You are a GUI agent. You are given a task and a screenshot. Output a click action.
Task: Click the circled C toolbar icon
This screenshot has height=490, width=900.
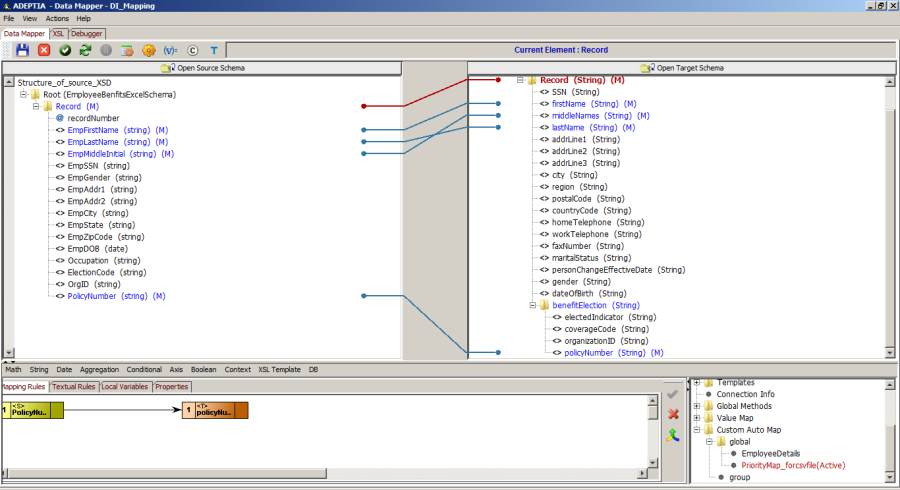[192, 50]
